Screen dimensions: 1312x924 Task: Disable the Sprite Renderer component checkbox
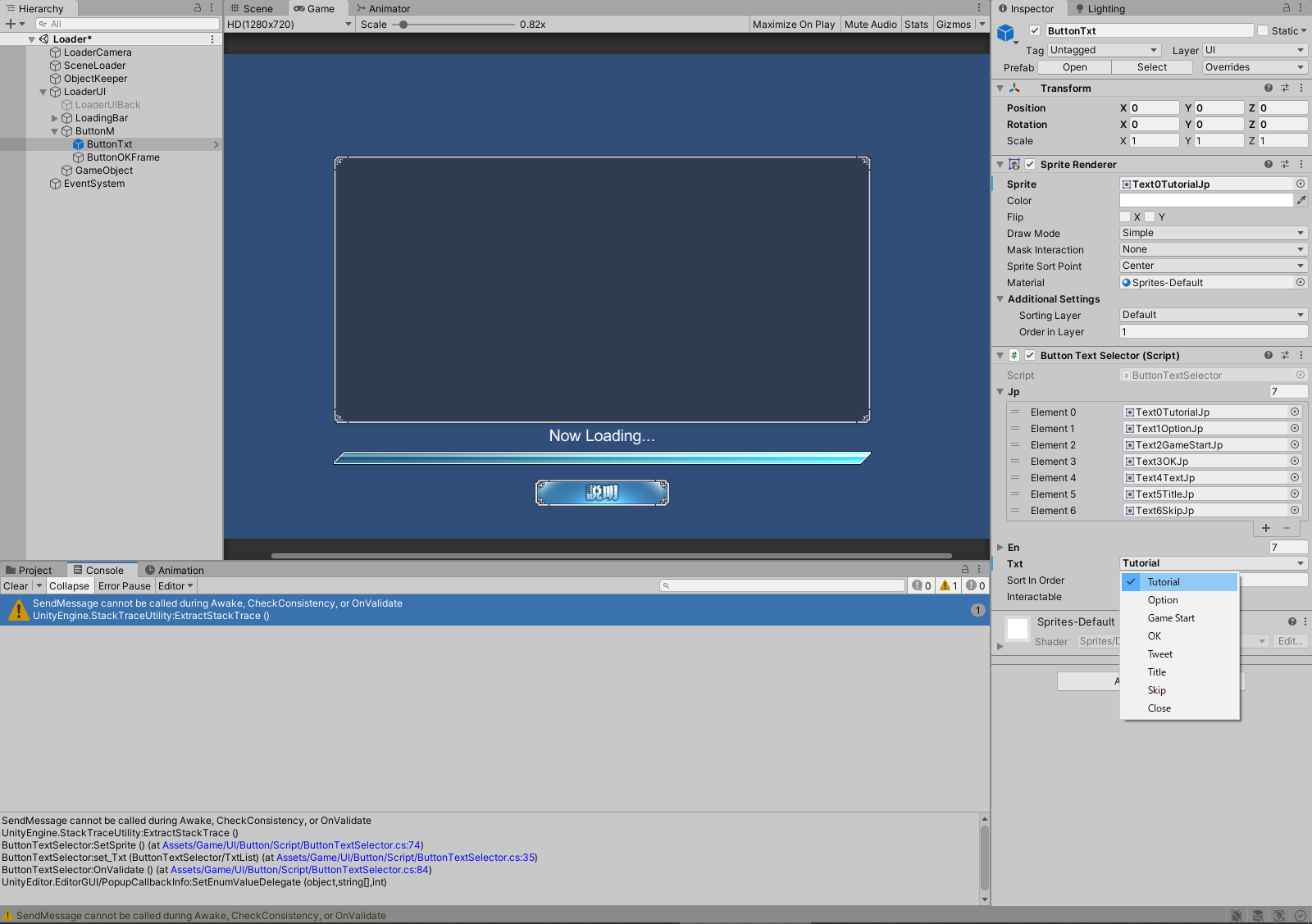[1030, 164]
